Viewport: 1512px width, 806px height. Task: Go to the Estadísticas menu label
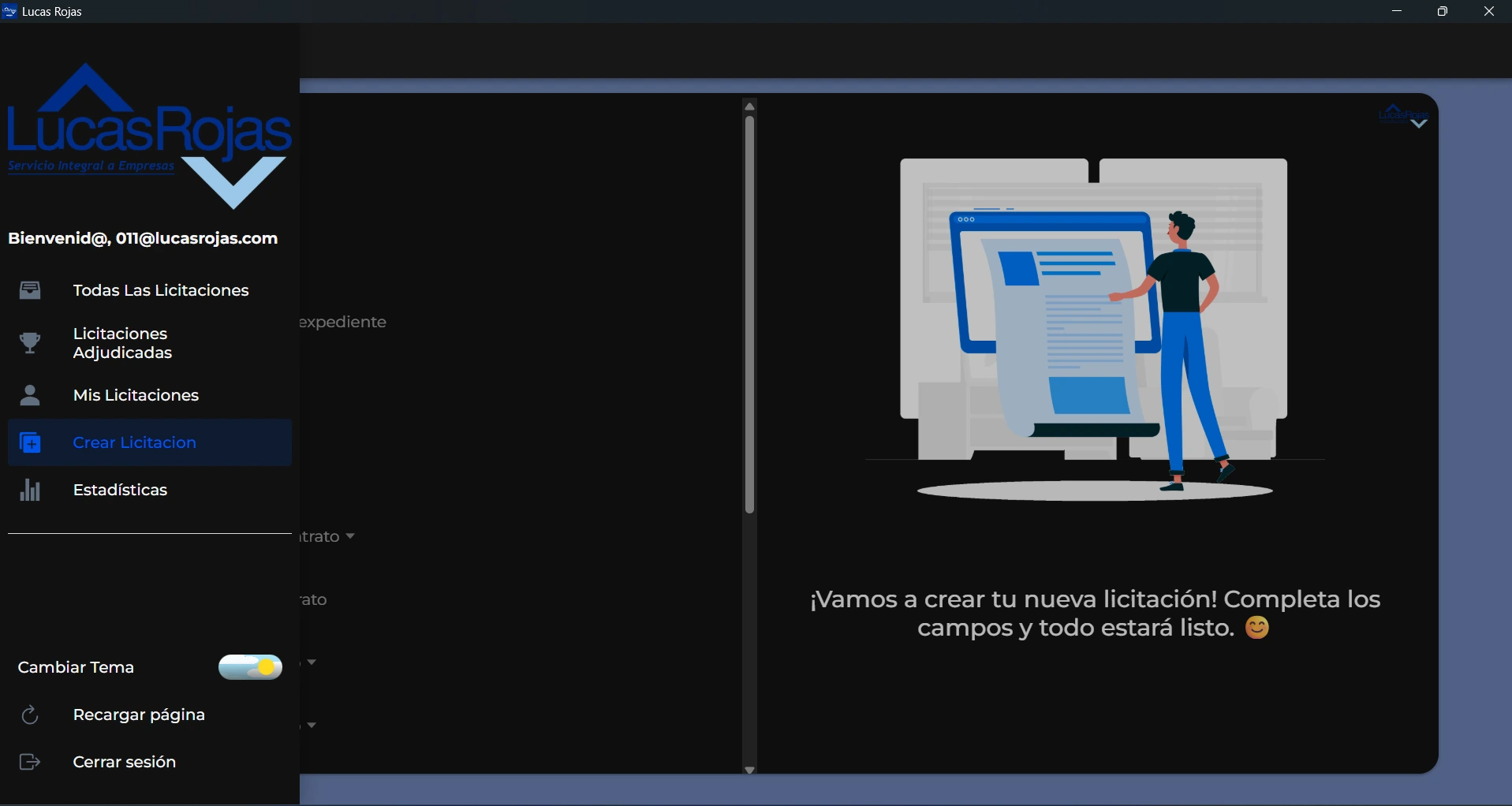(x=120, y=491)
